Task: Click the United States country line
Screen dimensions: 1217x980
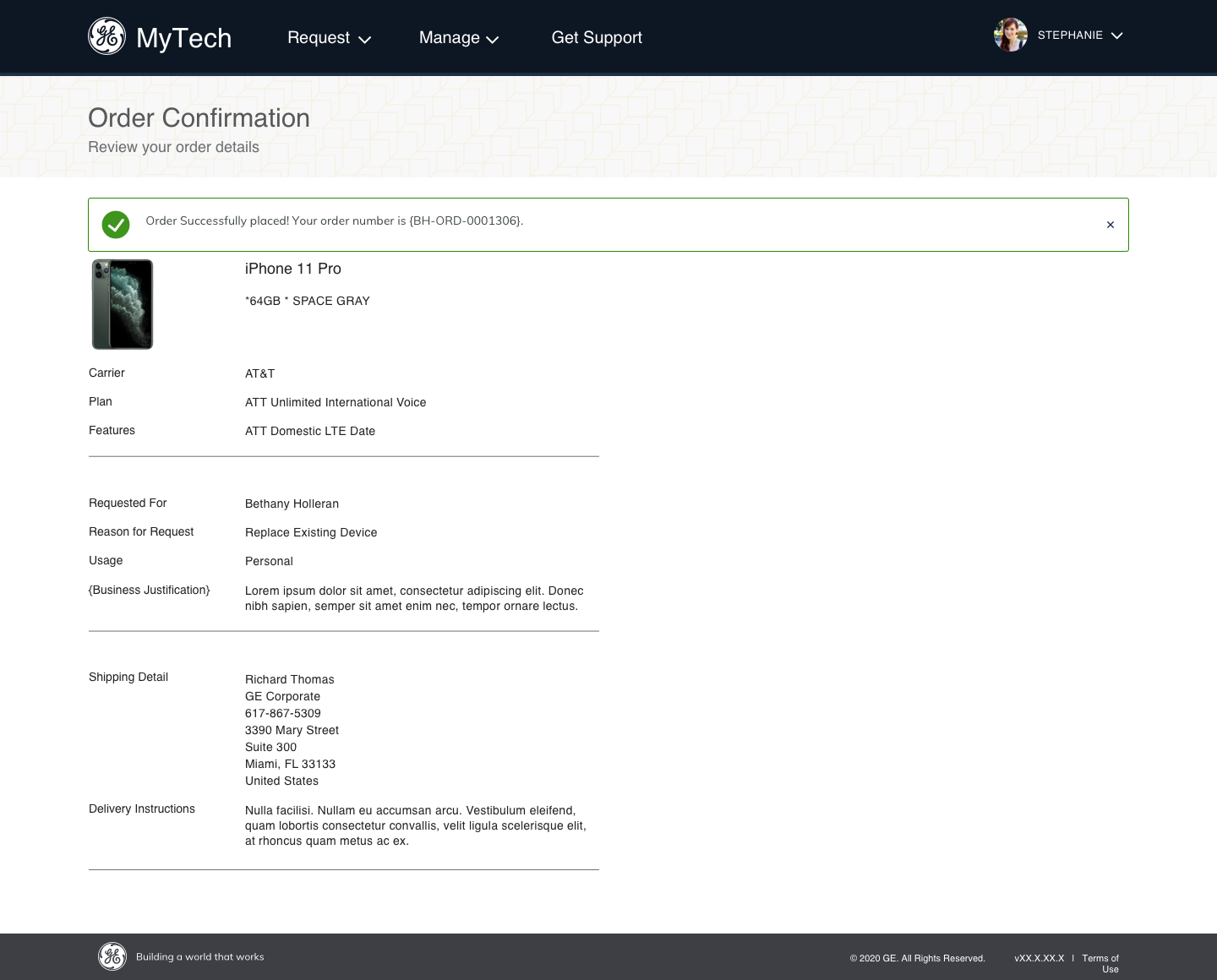Action: (x=281, y=781)
